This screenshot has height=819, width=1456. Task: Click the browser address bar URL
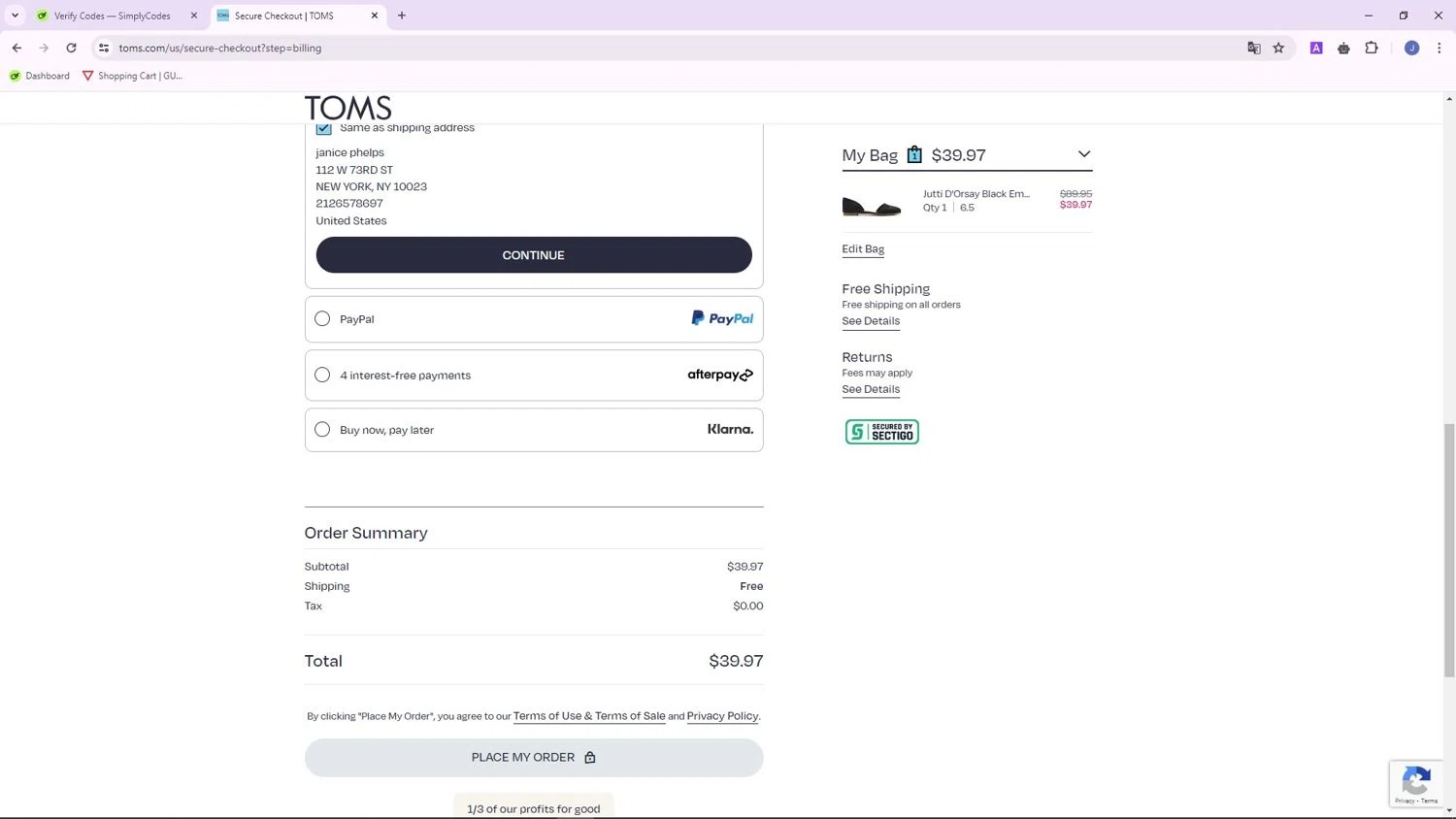[220, 48]
